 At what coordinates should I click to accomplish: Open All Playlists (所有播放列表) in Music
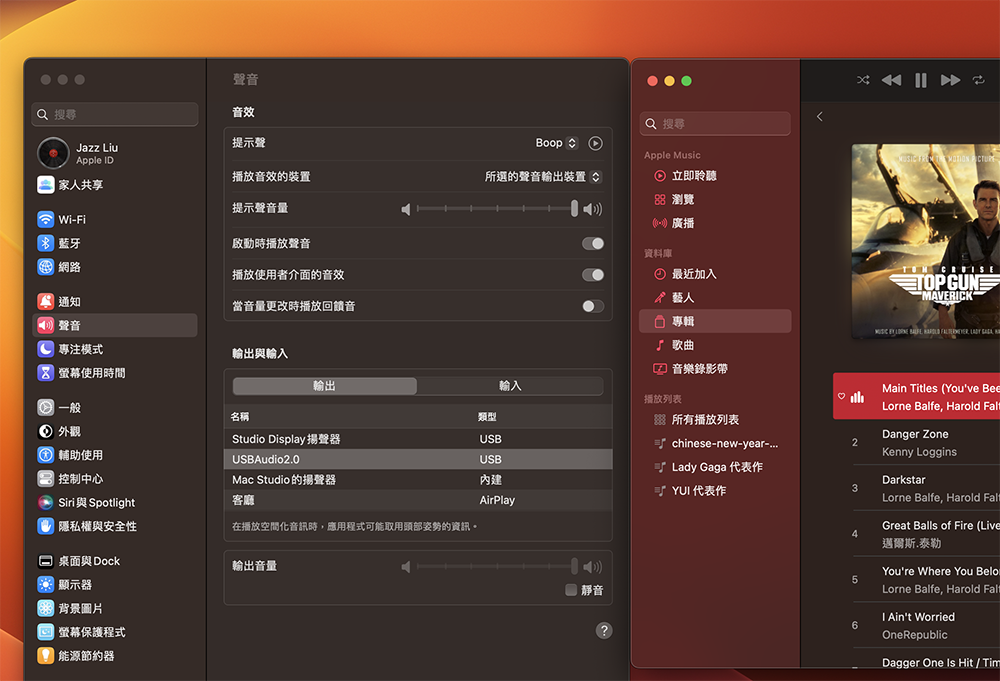click(715, 420)
